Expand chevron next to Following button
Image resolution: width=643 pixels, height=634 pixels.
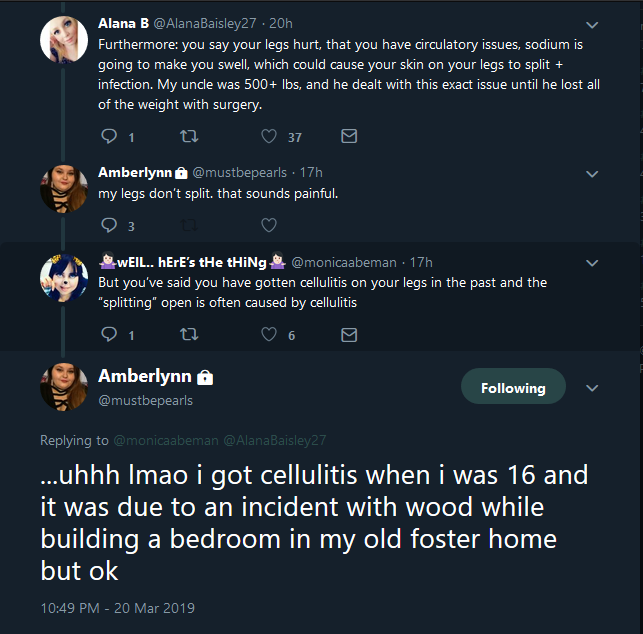592,388
